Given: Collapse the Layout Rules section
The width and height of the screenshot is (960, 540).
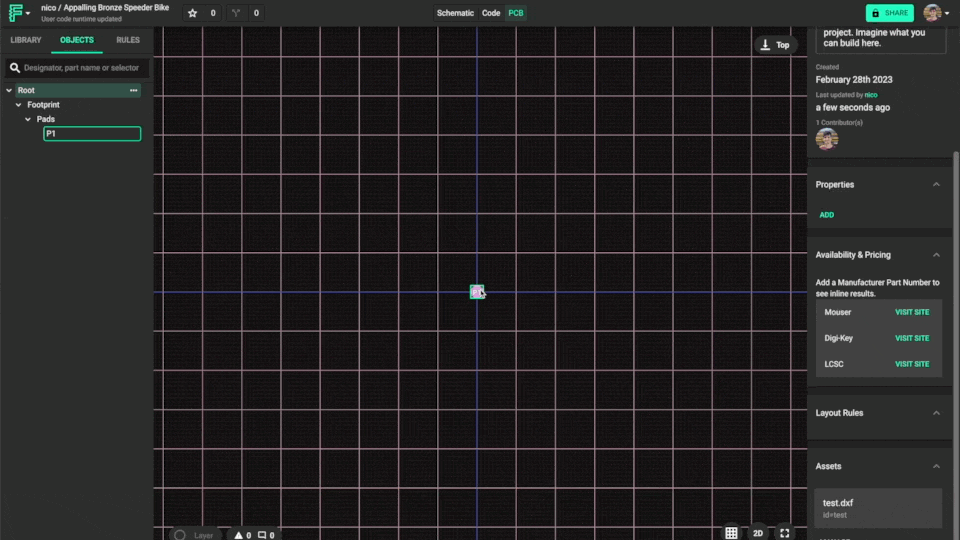Looking at the screenshot, I should point(936,413).
